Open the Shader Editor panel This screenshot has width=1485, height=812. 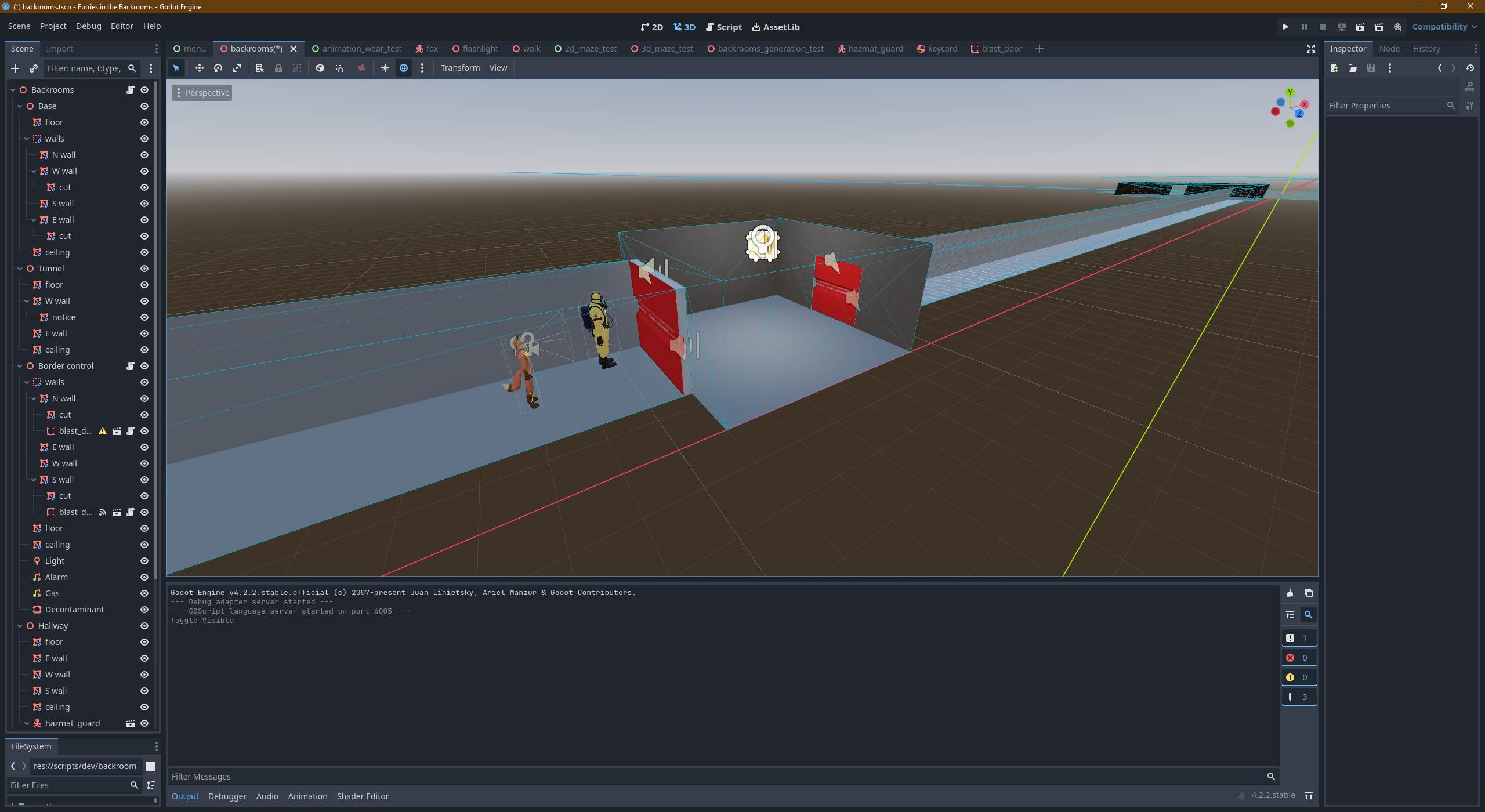point(363,796)
